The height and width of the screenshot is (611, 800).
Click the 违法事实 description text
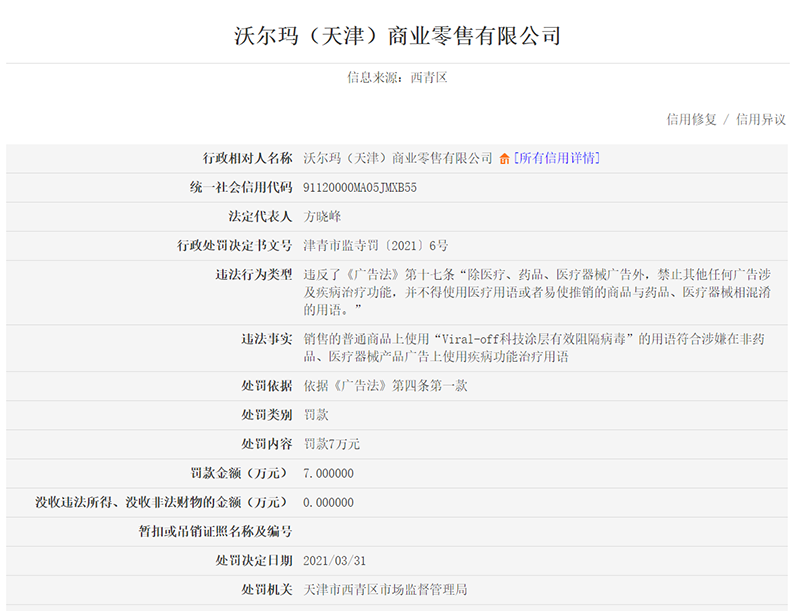click(x=534, y=348)
